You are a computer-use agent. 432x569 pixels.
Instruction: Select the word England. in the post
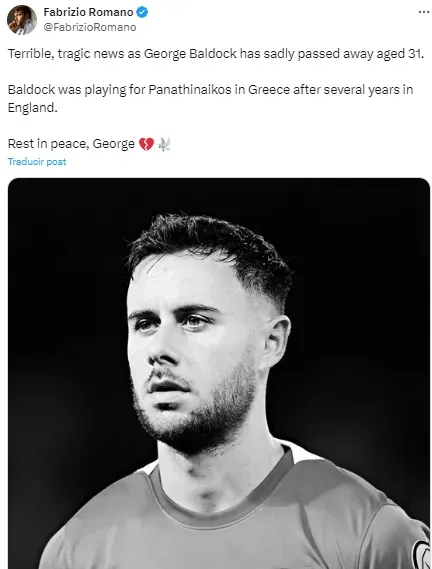(x=33, y=108)
